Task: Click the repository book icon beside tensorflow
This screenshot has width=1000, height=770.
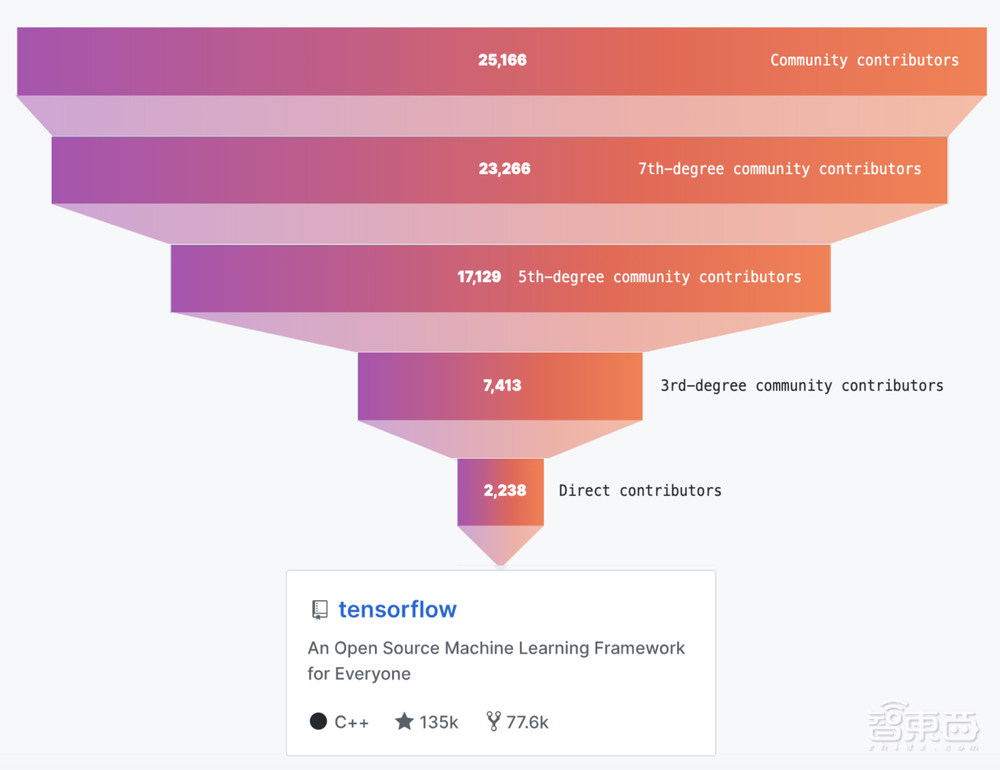Action: coord(319,610)
